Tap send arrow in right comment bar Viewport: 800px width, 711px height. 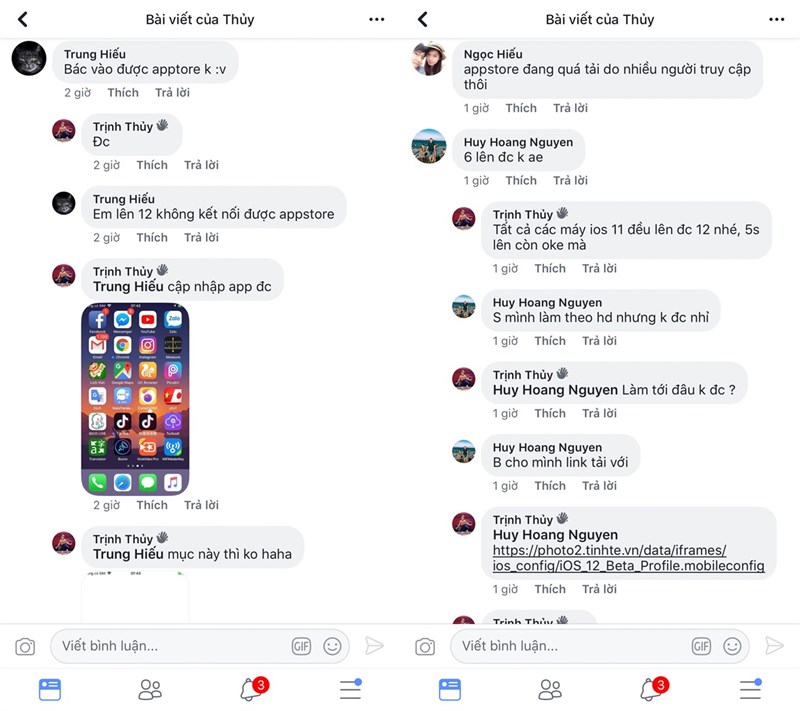774,646
